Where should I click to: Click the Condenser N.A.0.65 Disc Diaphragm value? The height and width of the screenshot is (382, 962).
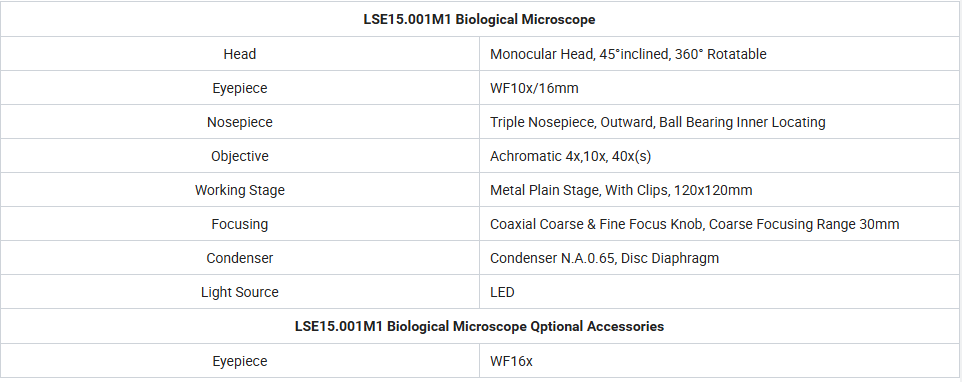[604, 258]
